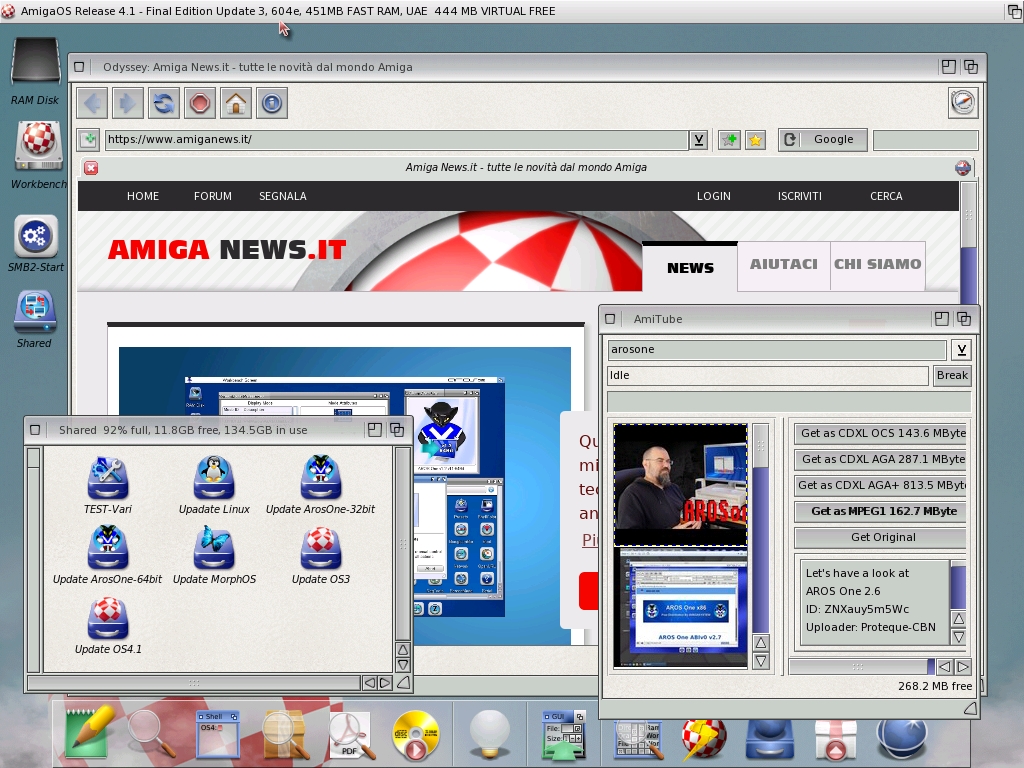
Task: Expand the URL history dropdown
Action: click(x=699, y=140)
